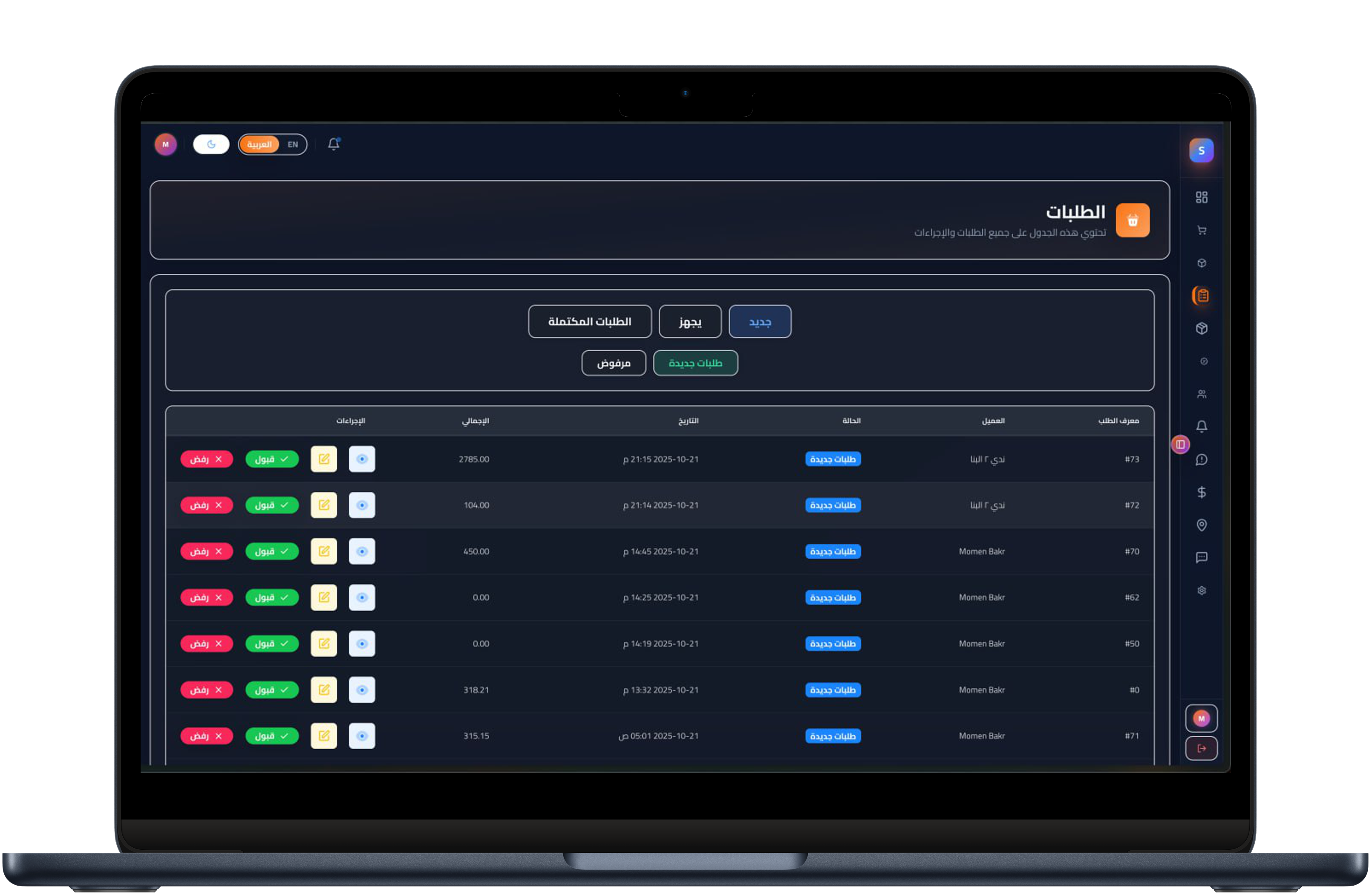The width and height of the screenshot is (1372, 895).
Task: Select the مرفوض filter chip
Action: 614,363
